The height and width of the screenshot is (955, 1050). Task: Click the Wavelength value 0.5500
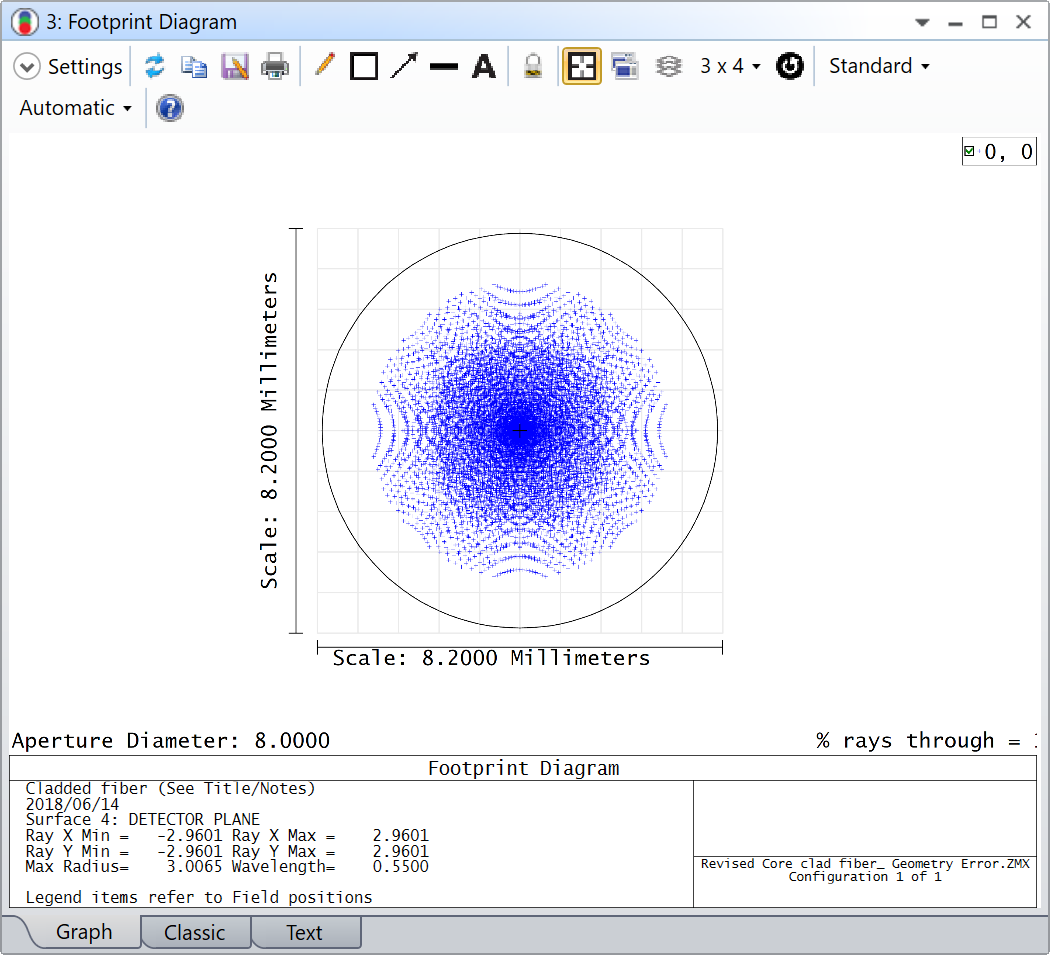pyautogui.click(x=400, y=867)
